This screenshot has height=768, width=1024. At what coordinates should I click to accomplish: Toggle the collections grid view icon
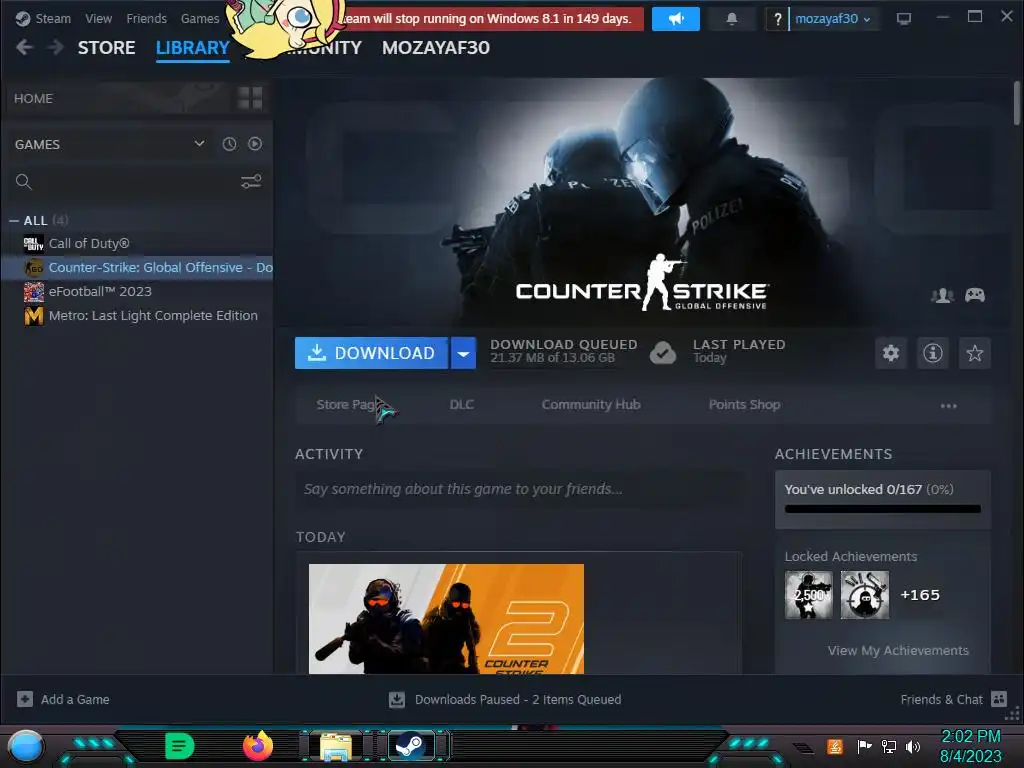click(250, 98)
